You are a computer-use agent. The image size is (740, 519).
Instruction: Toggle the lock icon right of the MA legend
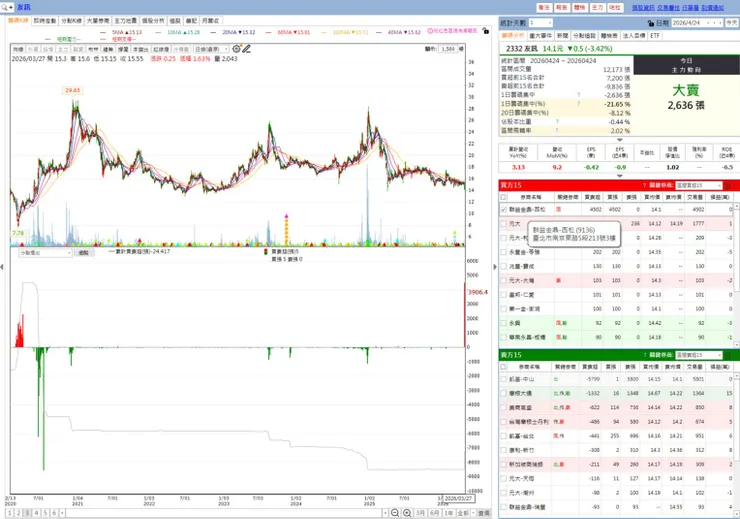(486, 31)
